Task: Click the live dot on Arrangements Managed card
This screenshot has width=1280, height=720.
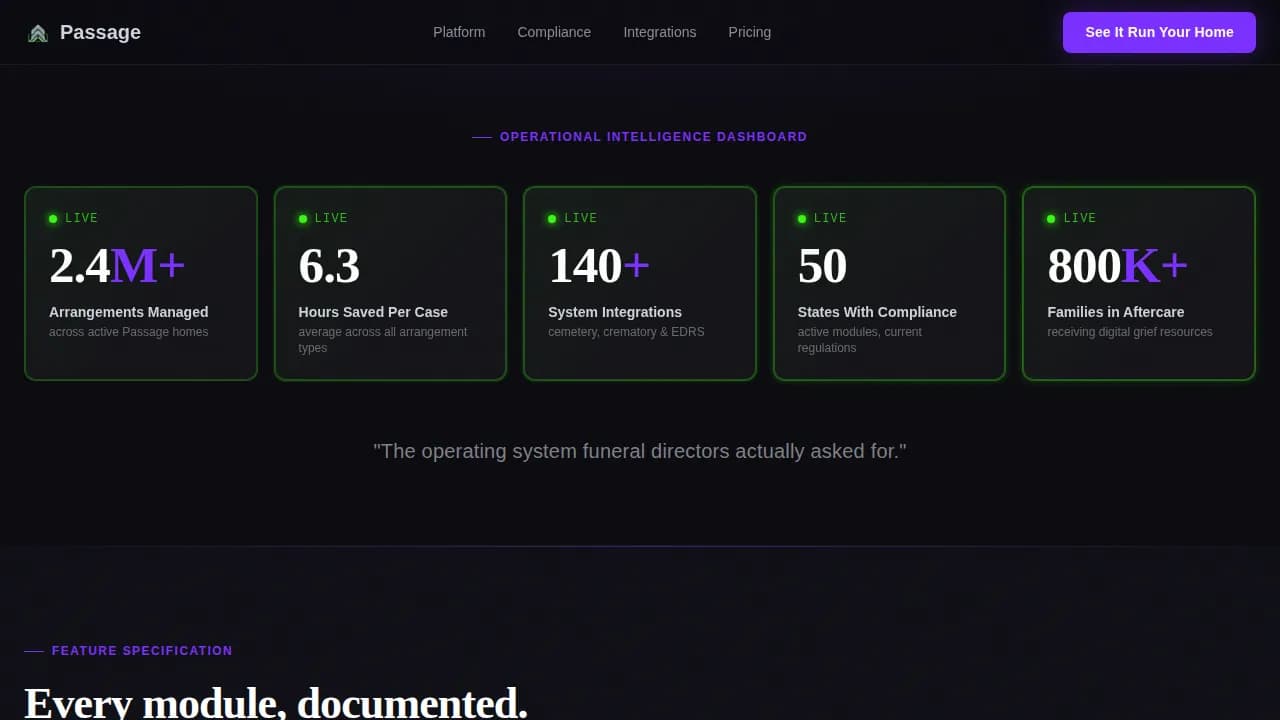Action: coord(53,218)
